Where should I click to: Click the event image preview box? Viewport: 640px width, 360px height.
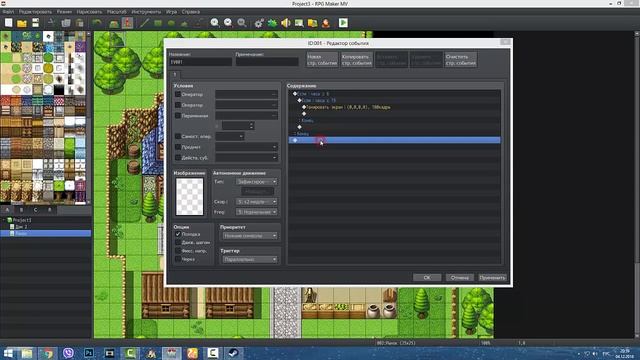pyautogui.click(x=189, y=197)
